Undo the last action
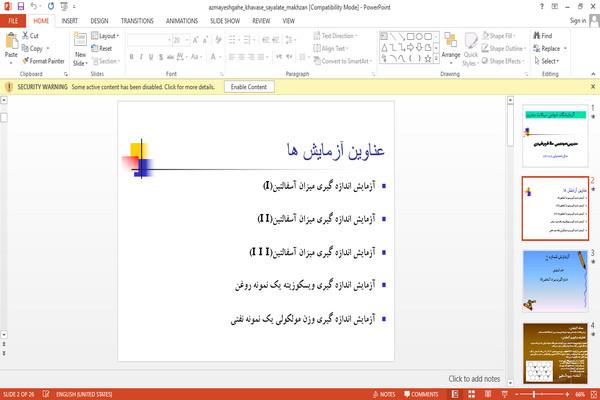 (x=34, y=7)
